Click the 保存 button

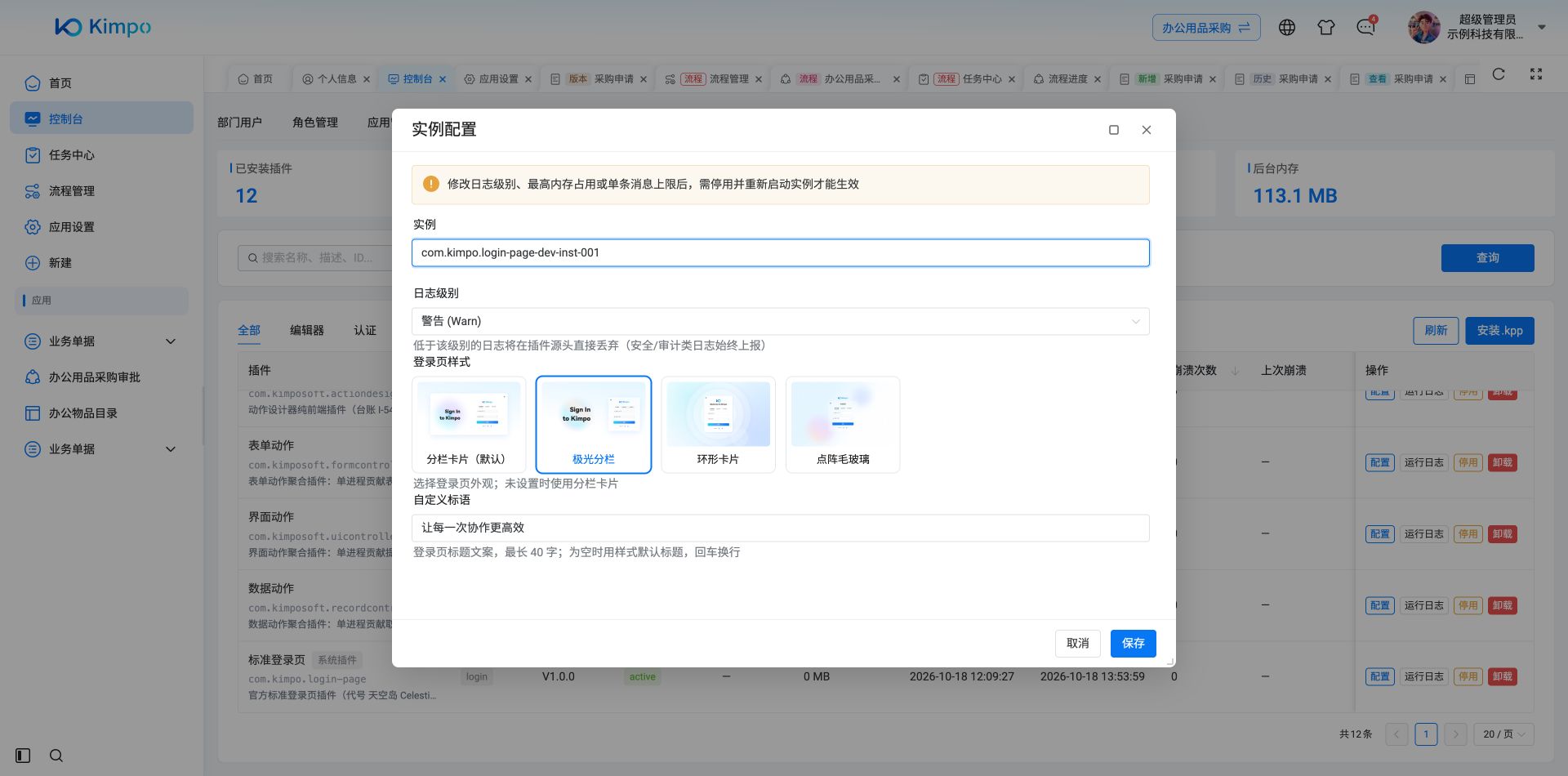point(1134,644)
